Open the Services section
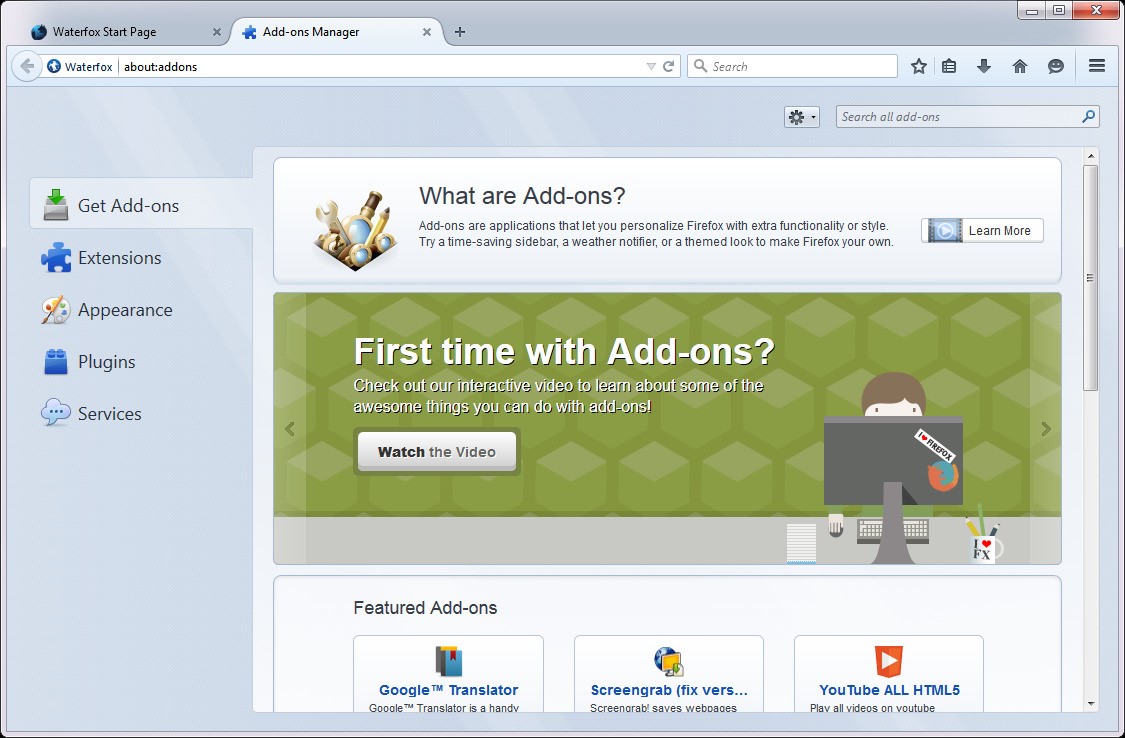This screenshot has width=1125, height=738. click(x=110, y=413)
